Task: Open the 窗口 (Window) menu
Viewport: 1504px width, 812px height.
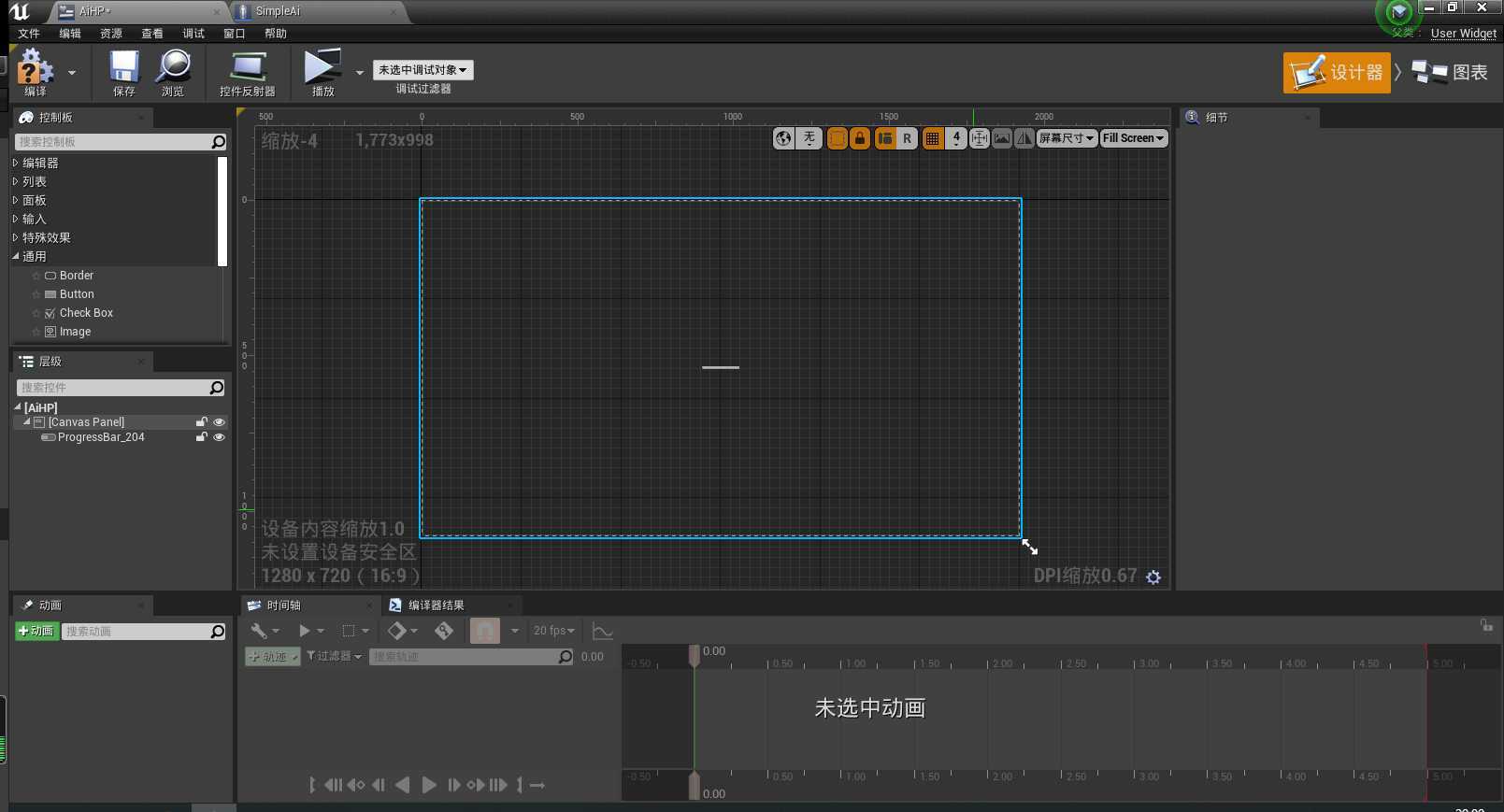Action: click(234, 34)
